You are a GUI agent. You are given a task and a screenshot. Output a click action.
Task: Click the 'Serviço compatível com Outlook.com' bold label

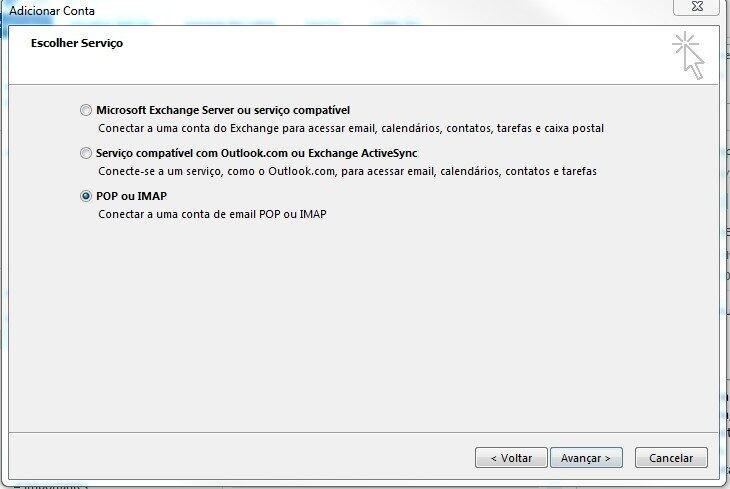pos(257,153)
